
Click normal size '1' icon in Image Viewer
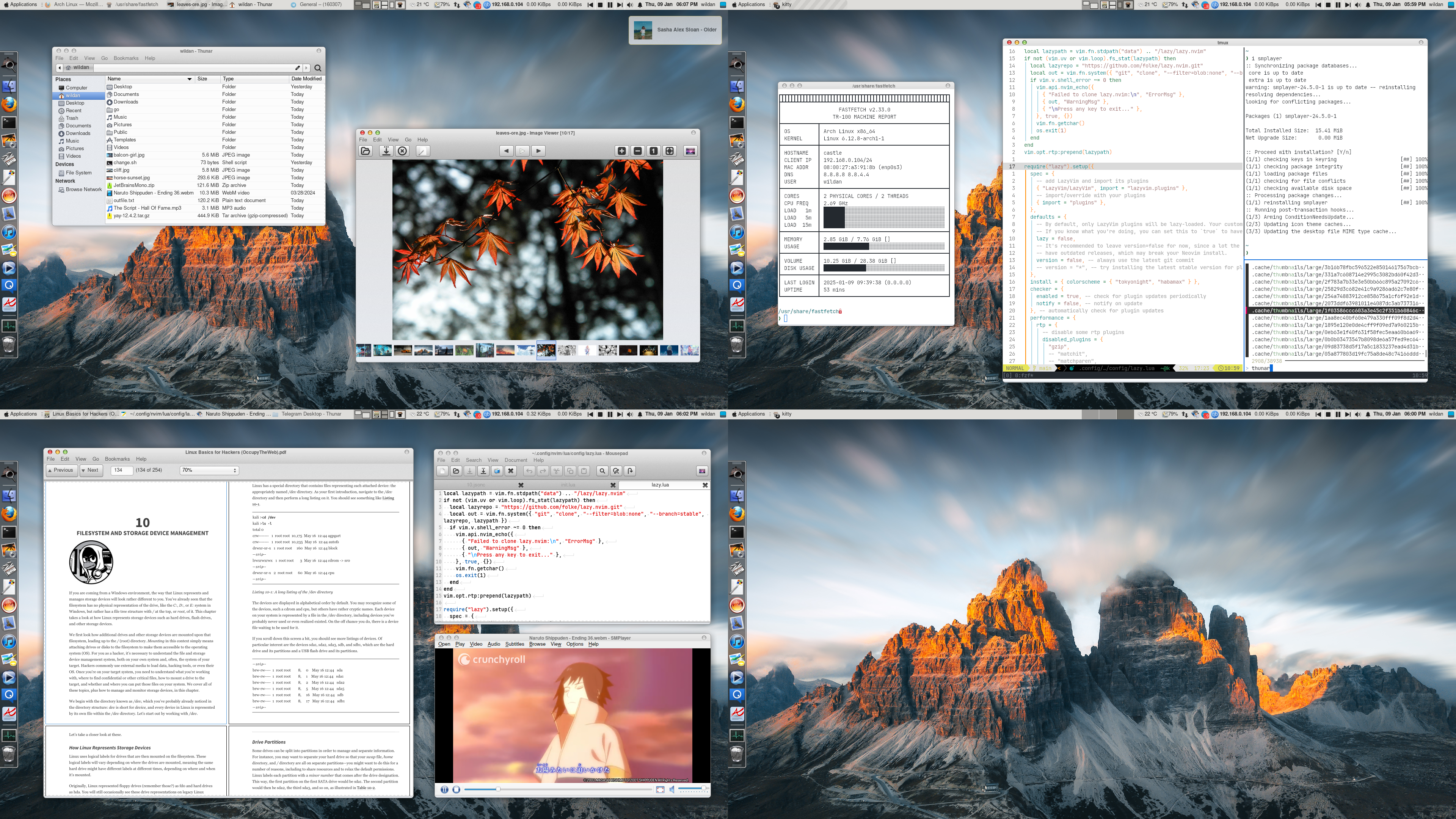[x=653, y=151]
